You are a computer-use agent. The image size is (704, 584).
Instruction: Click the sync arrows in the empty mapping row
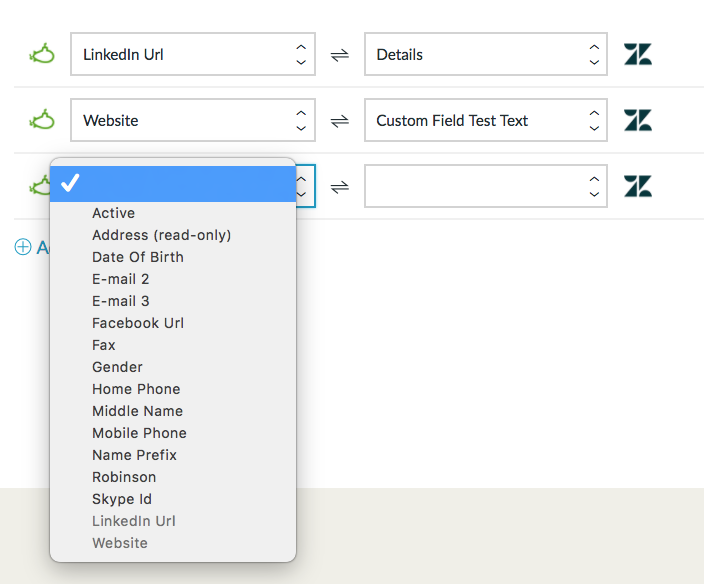[x=339, y=187]
